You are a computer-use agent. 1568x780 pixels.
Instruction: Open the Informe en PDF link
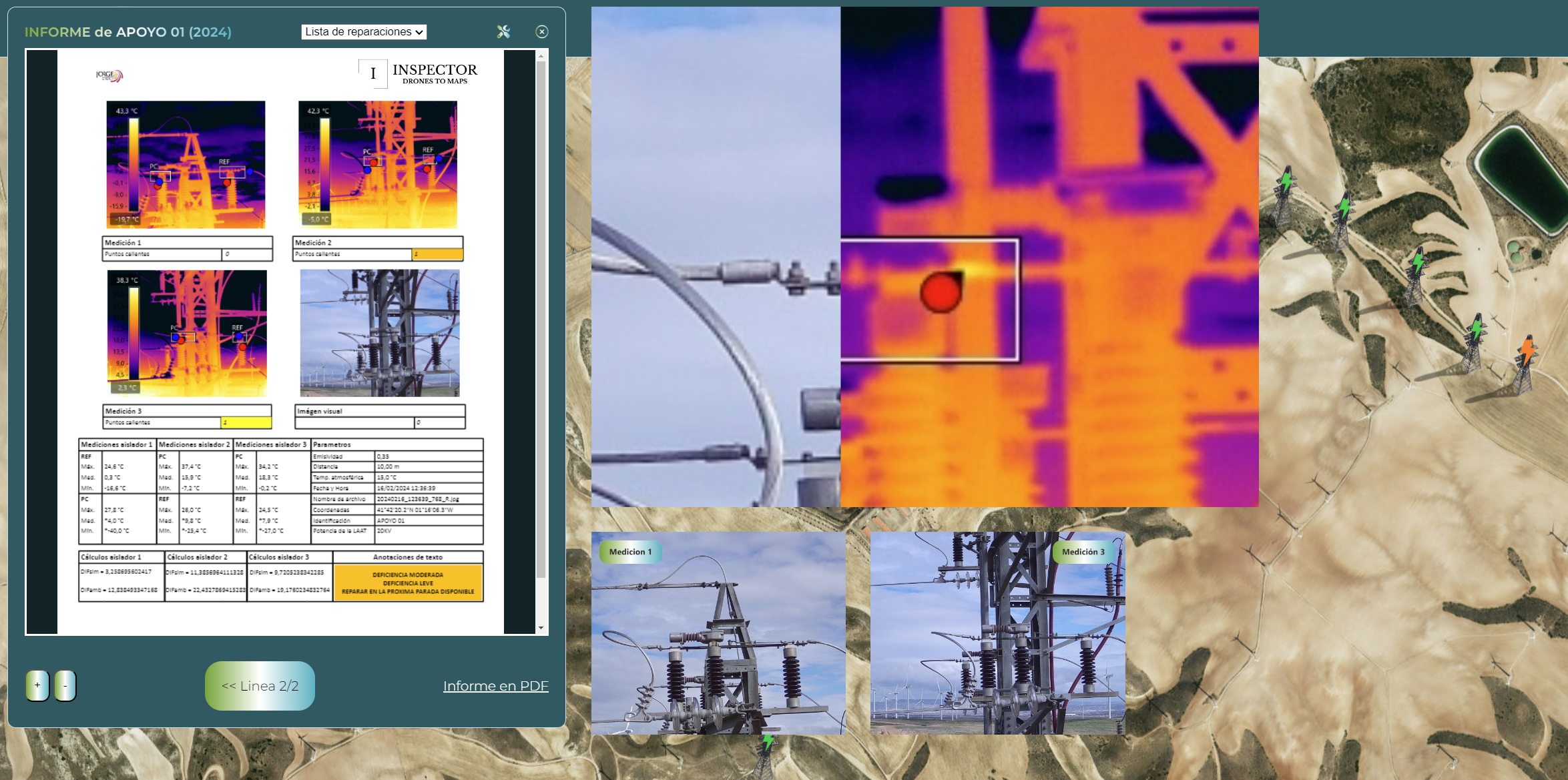pos(495,686)
